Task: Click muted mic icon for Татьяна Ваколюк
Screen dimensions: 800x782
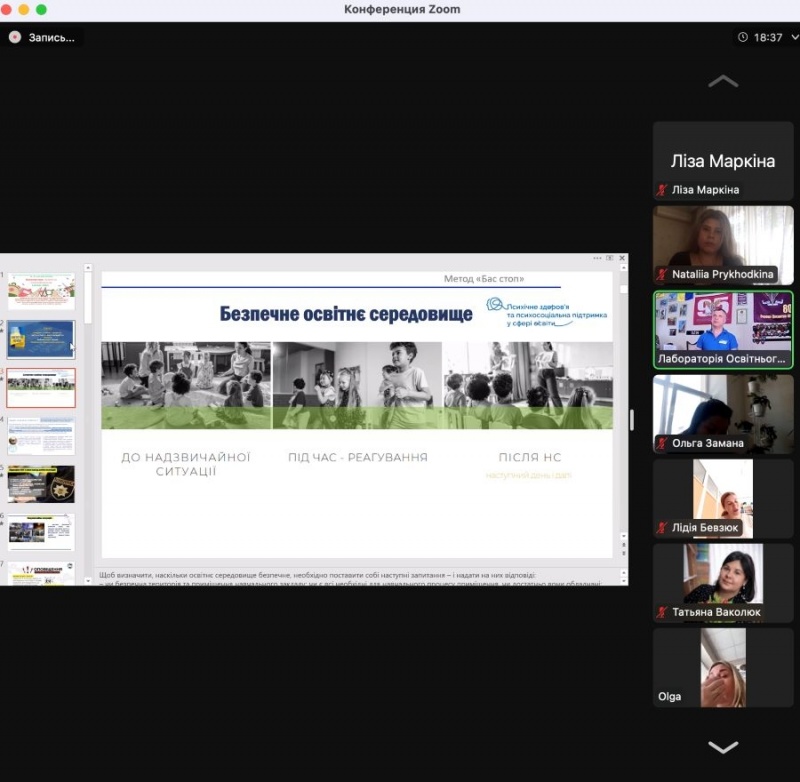Action: pos(661,612)
